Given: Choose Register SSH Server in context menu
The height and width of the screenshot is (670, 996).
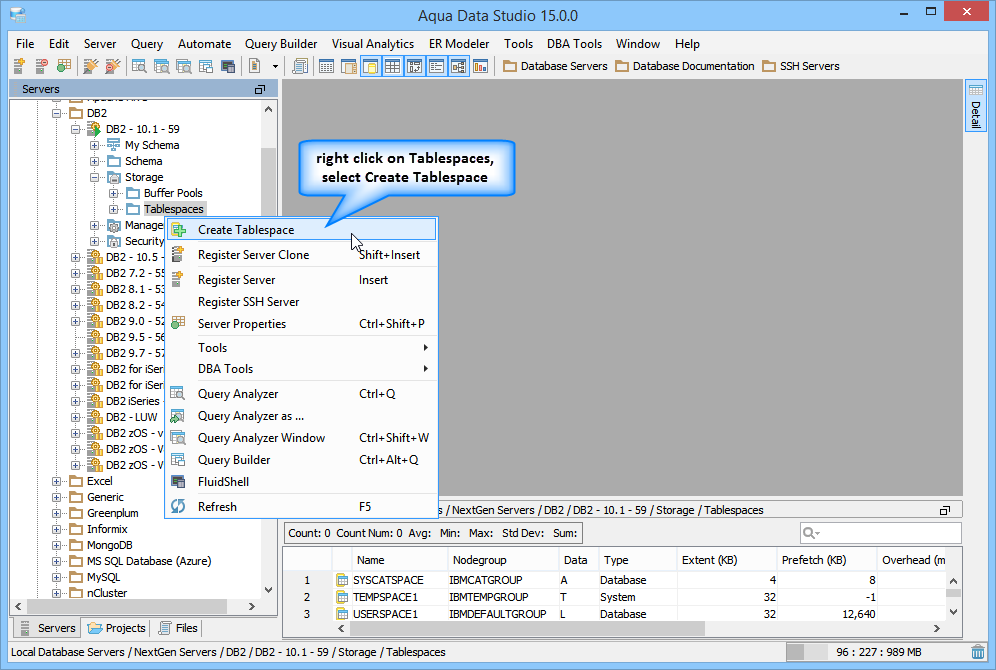Looking at the screenshot, I should click(301, 302).
